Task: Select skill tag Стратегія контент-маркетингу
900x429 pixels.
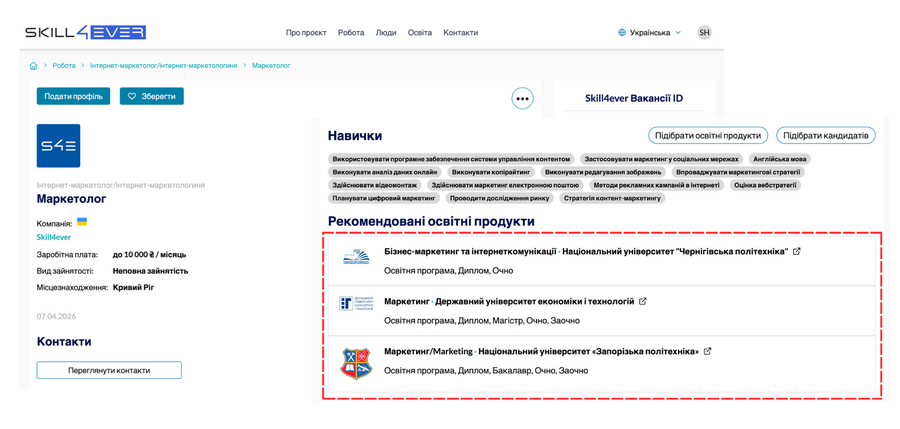Action: pos(612,199)
